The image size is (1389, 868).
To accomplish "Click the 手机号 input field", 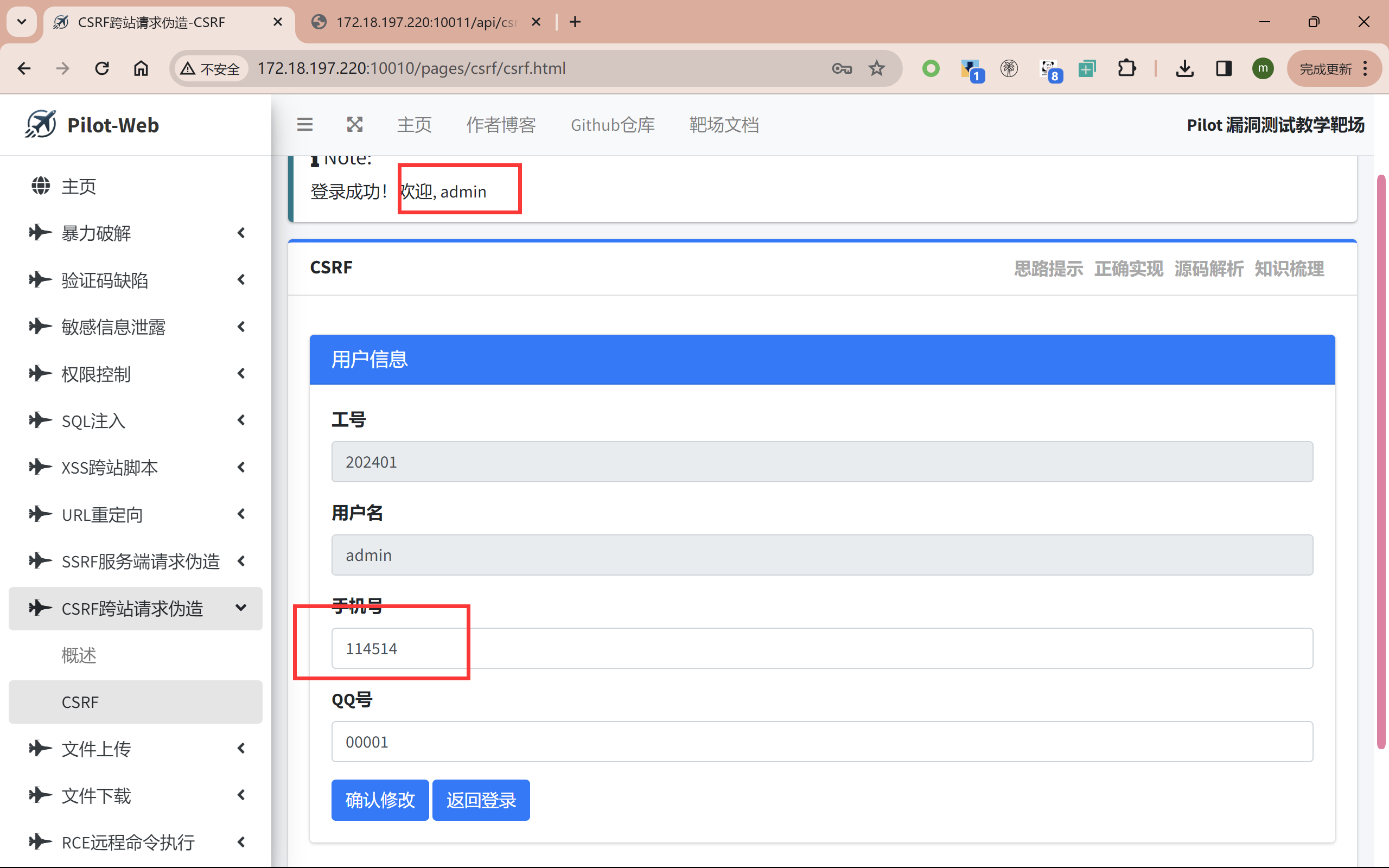I will click(x=822, y=648).
